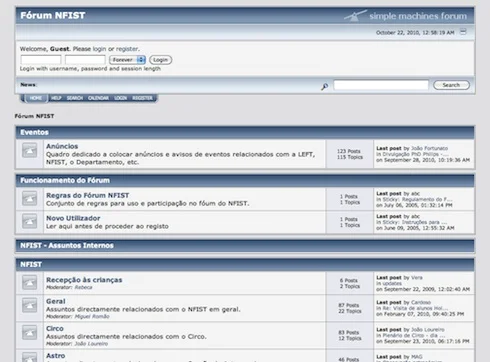The image size is (490, 362).
Task: Open the Recepção às crianças board
Action: point(84,280)
